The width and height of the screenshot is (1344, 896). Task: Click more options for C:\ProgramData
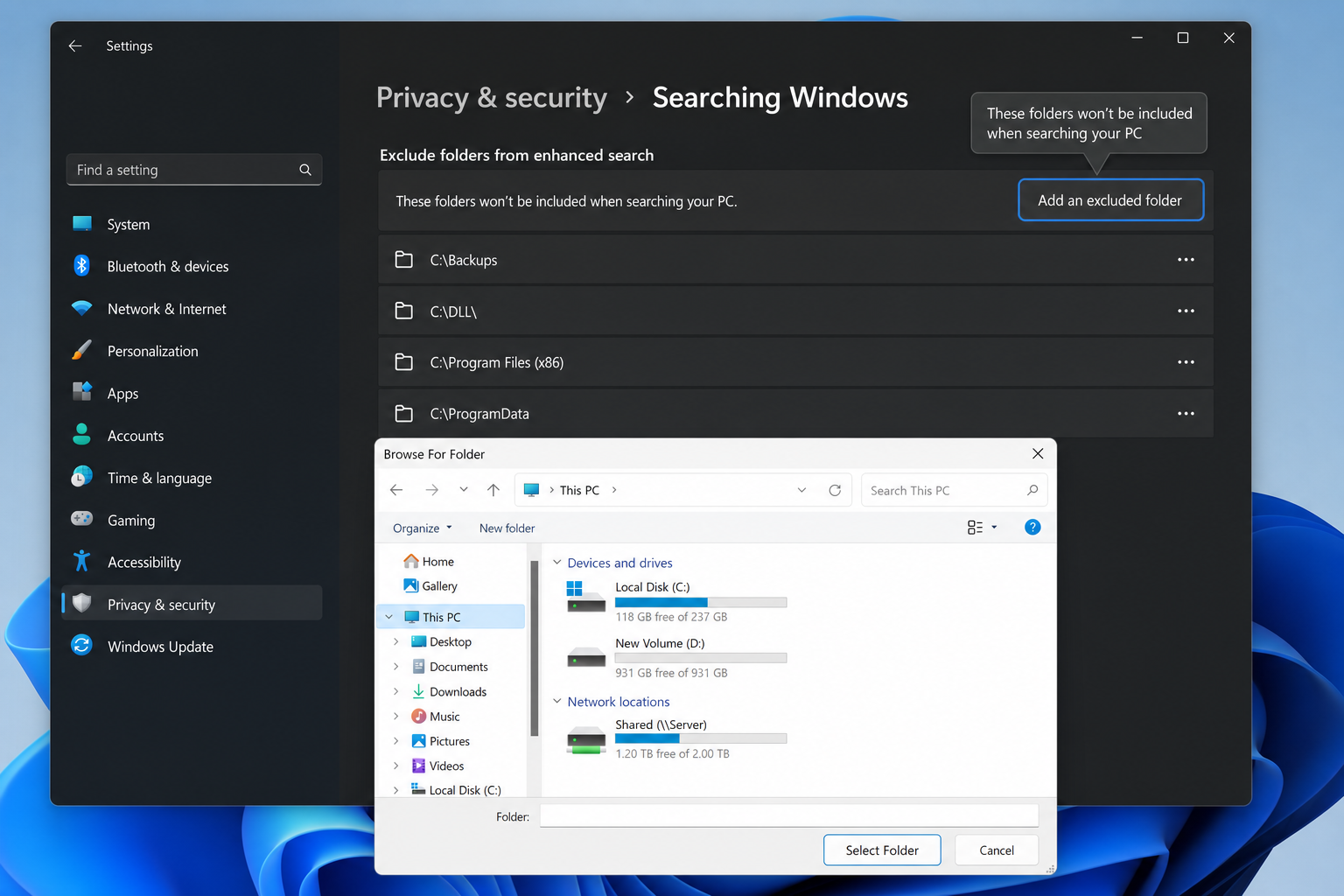1186,414
